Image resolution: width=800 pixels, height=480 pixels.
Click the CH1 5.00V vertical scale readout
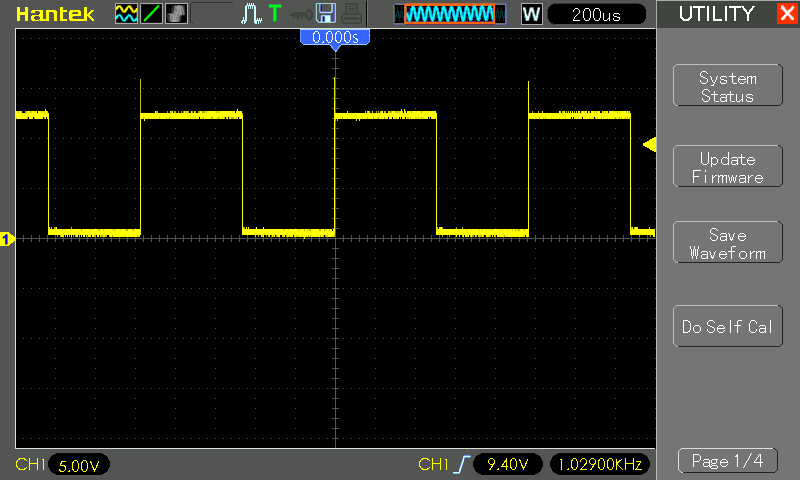click(78, 465)
